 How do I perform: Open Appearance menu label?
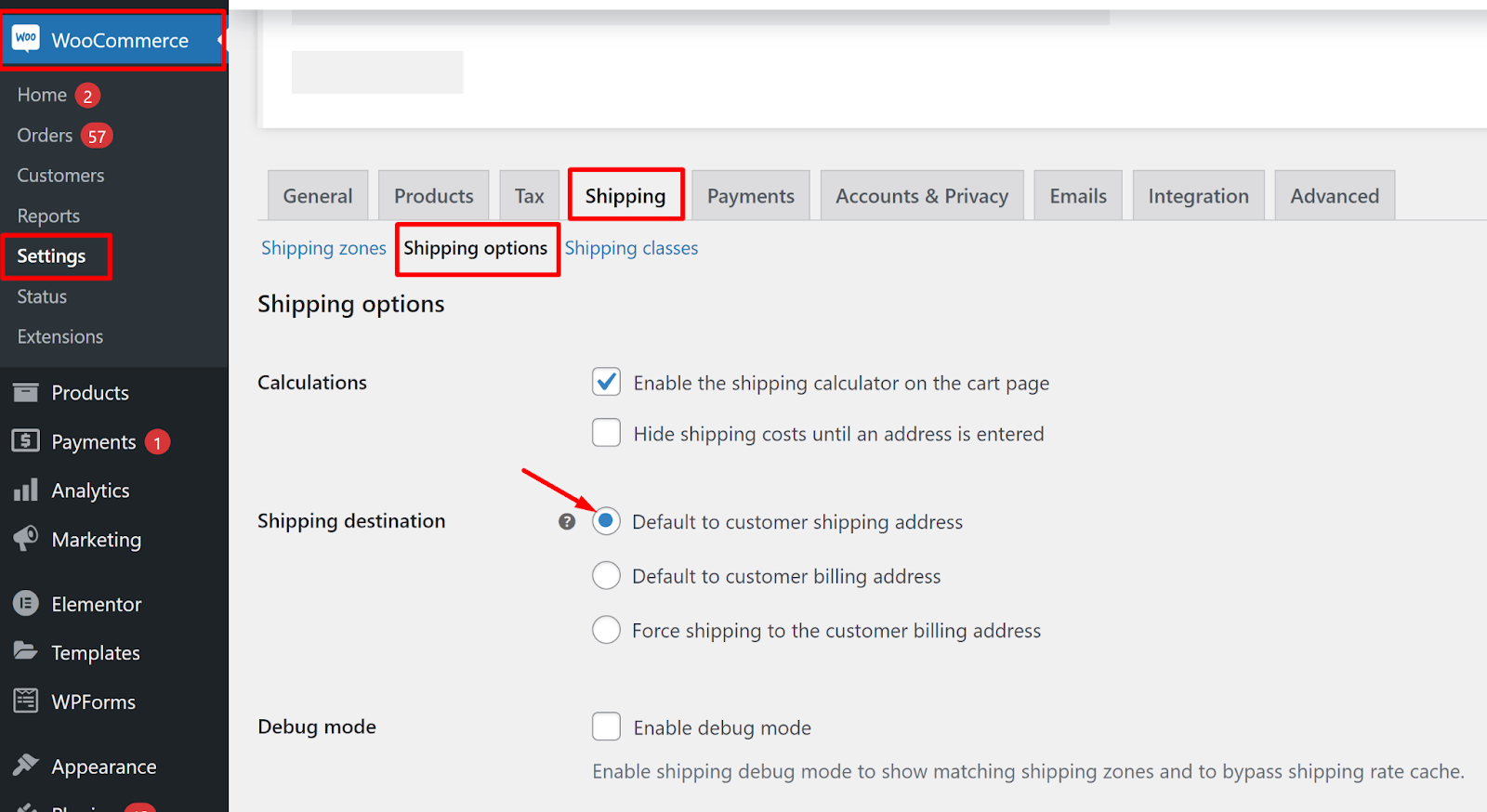click(104, 767)
